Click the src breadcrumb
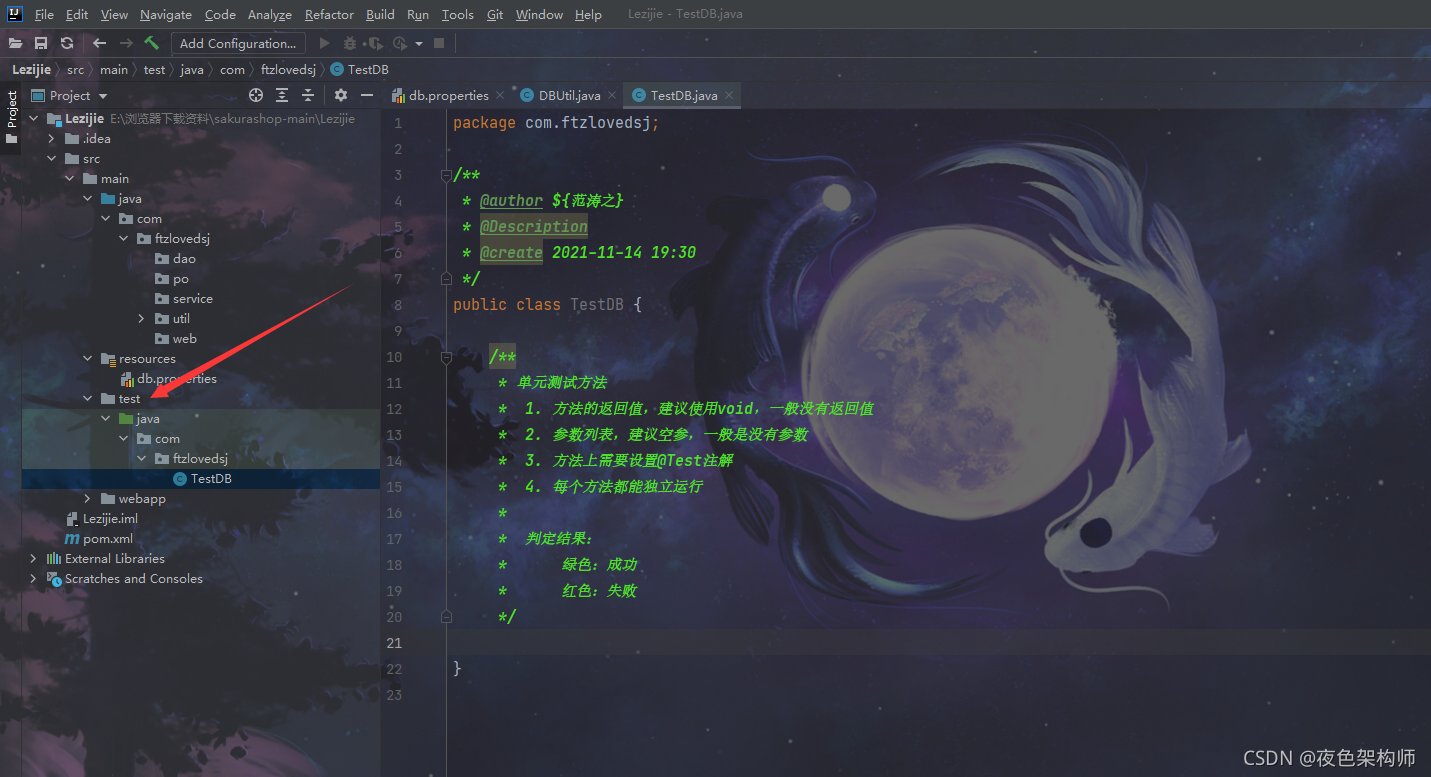Viewport: 1431px width, 777px height. pos(76,69)
